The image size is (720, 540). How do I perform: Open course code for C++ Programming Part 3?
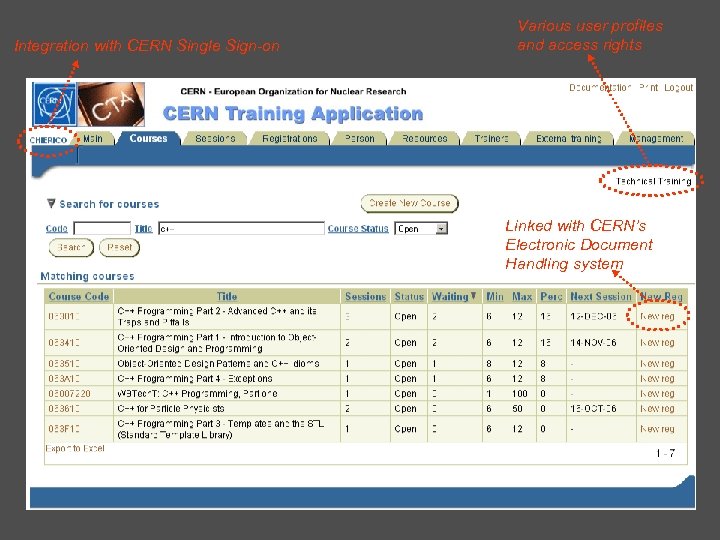pyautogui.click(x=64, y=429)
